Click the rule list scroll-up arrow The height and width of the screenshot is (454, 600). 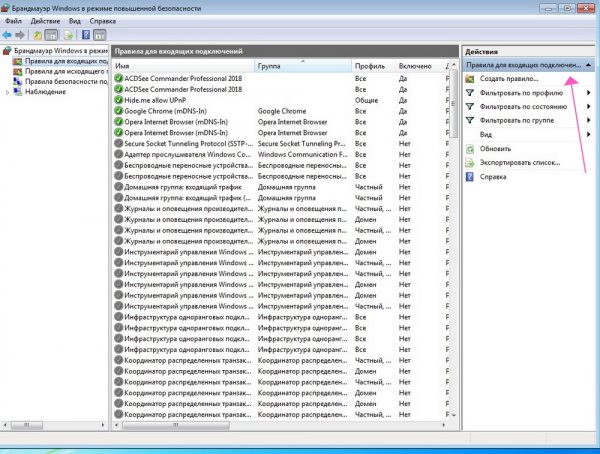tap(454, 65)
